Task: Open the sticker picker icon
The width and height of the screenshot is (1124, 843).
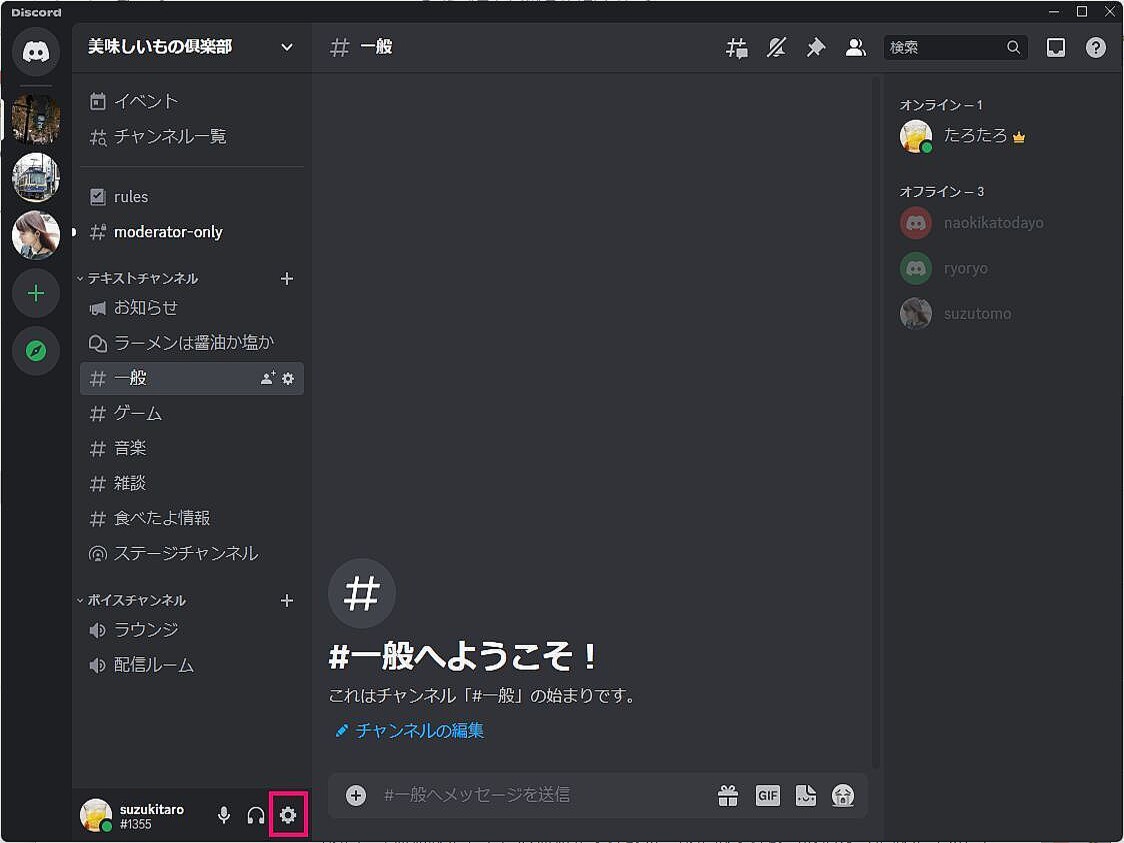Action: 805,795
